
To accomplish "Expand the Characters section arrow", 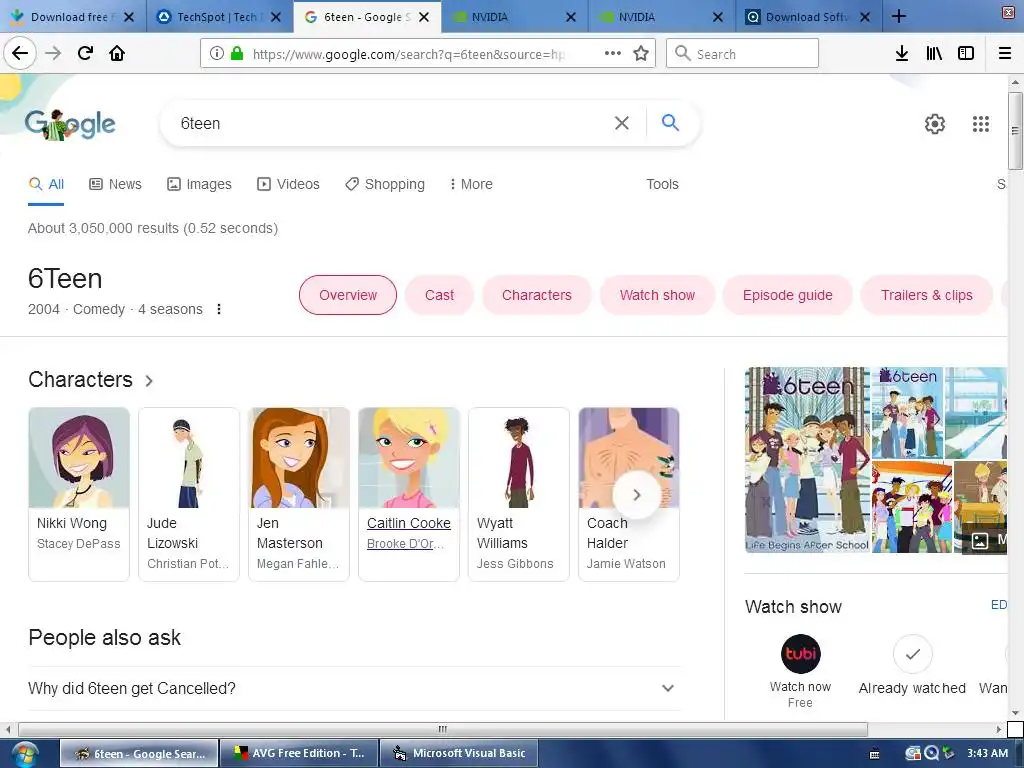I will tap(149, 380).
